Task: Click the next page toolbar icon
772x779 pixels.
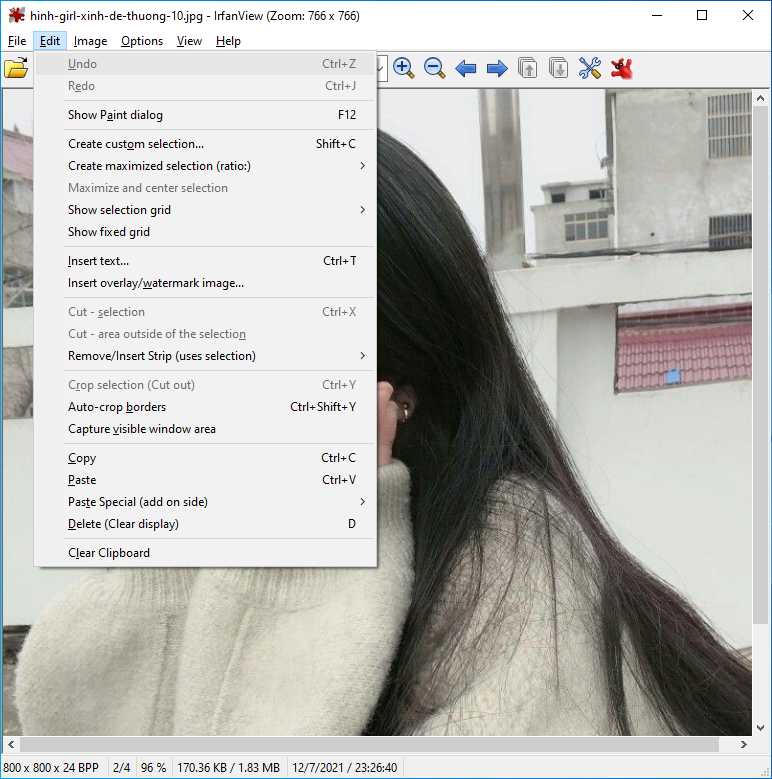Action: (558, 68)
